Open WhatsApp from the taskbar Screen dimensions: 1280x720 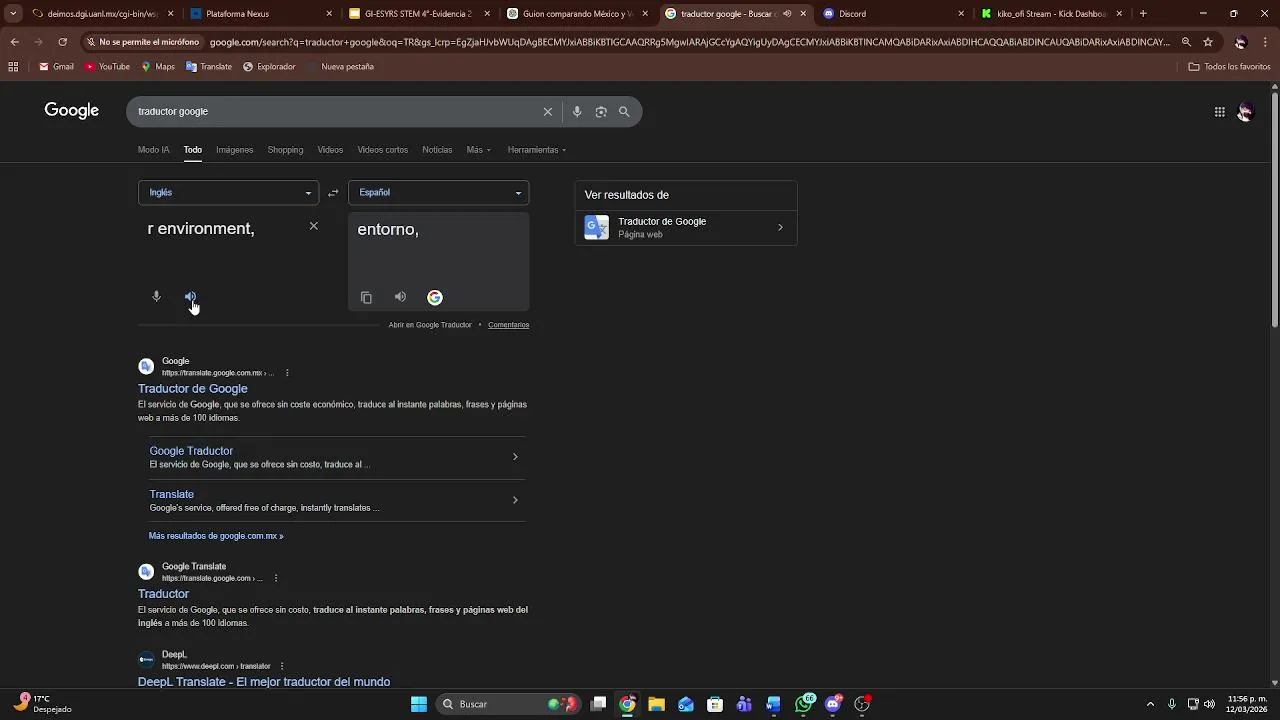pos(804,704)
